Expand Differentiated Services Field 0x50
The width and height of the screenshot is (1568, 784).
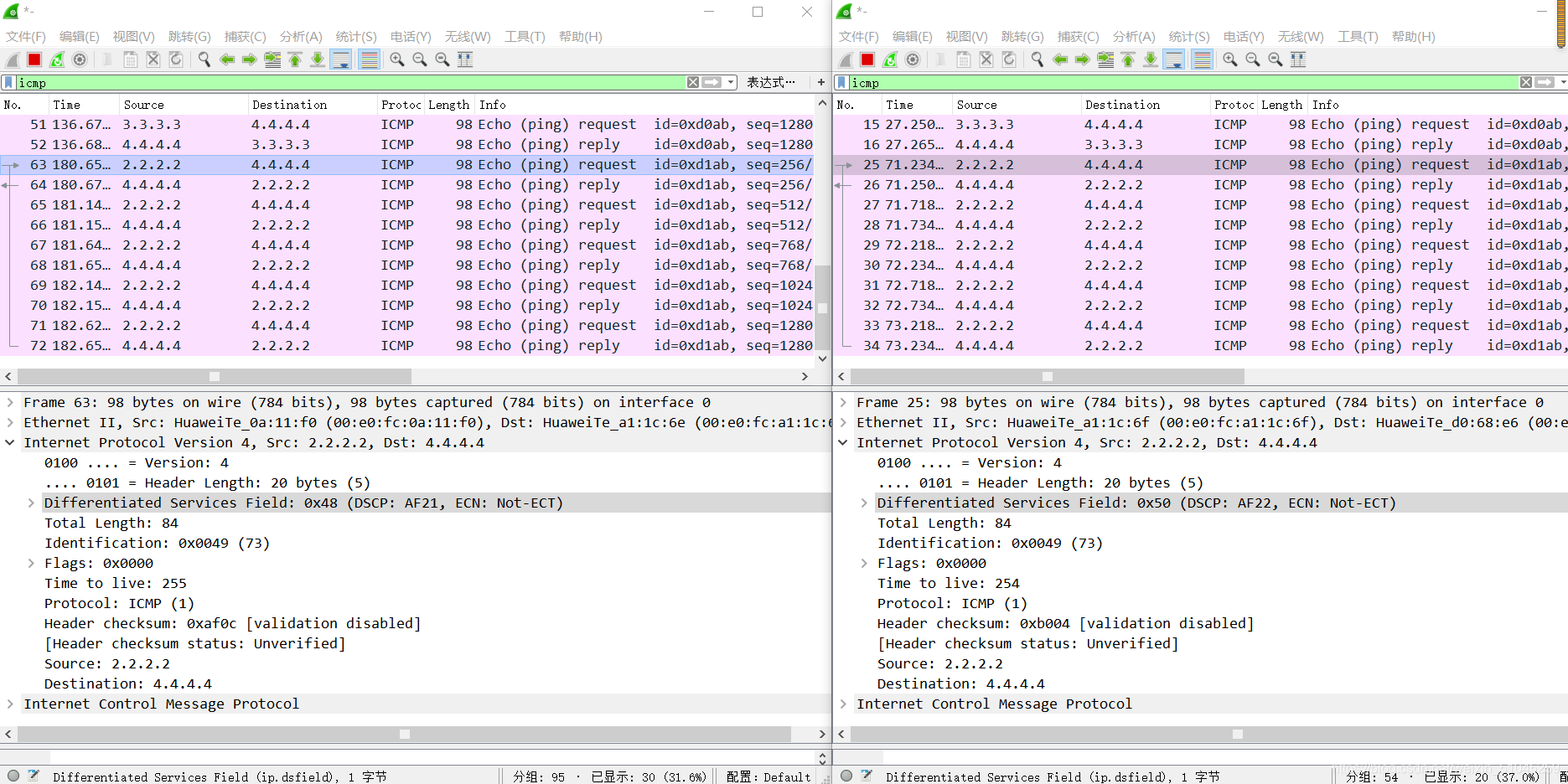864,503
